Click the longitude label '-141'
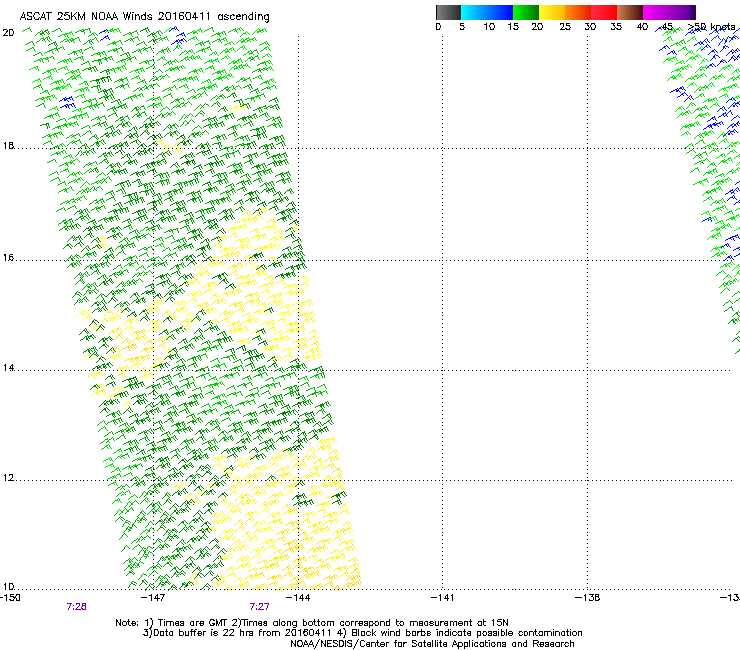This screenshot has width=740, height=650. coord(443,598)
